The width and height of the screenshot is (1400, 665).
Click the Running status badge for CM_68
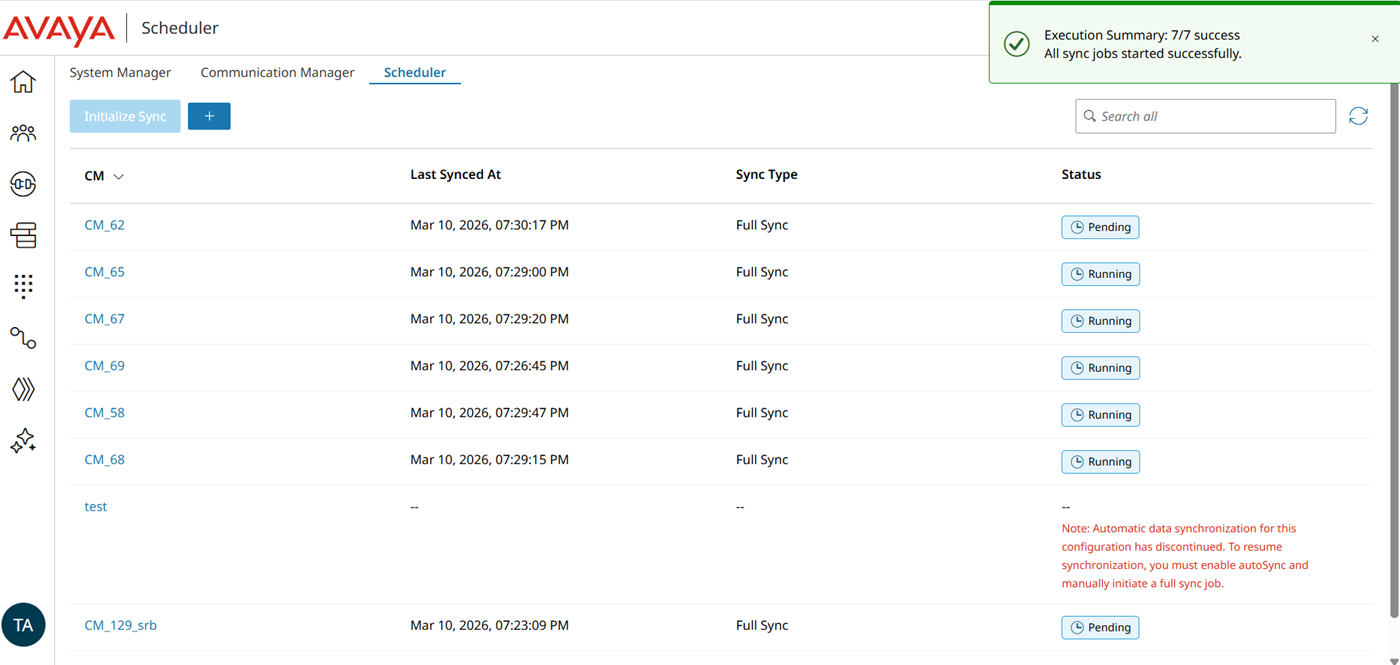(x=1100, y=462)
